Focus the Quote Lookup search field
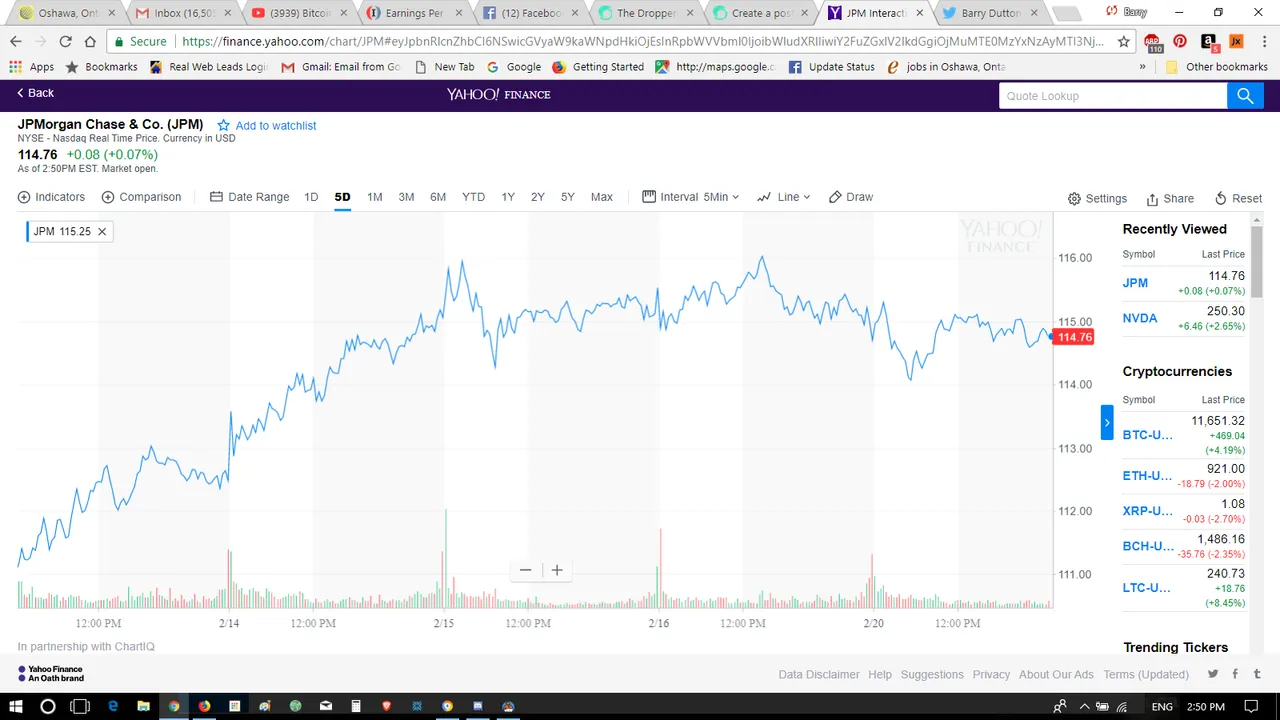 (1112, 96)
